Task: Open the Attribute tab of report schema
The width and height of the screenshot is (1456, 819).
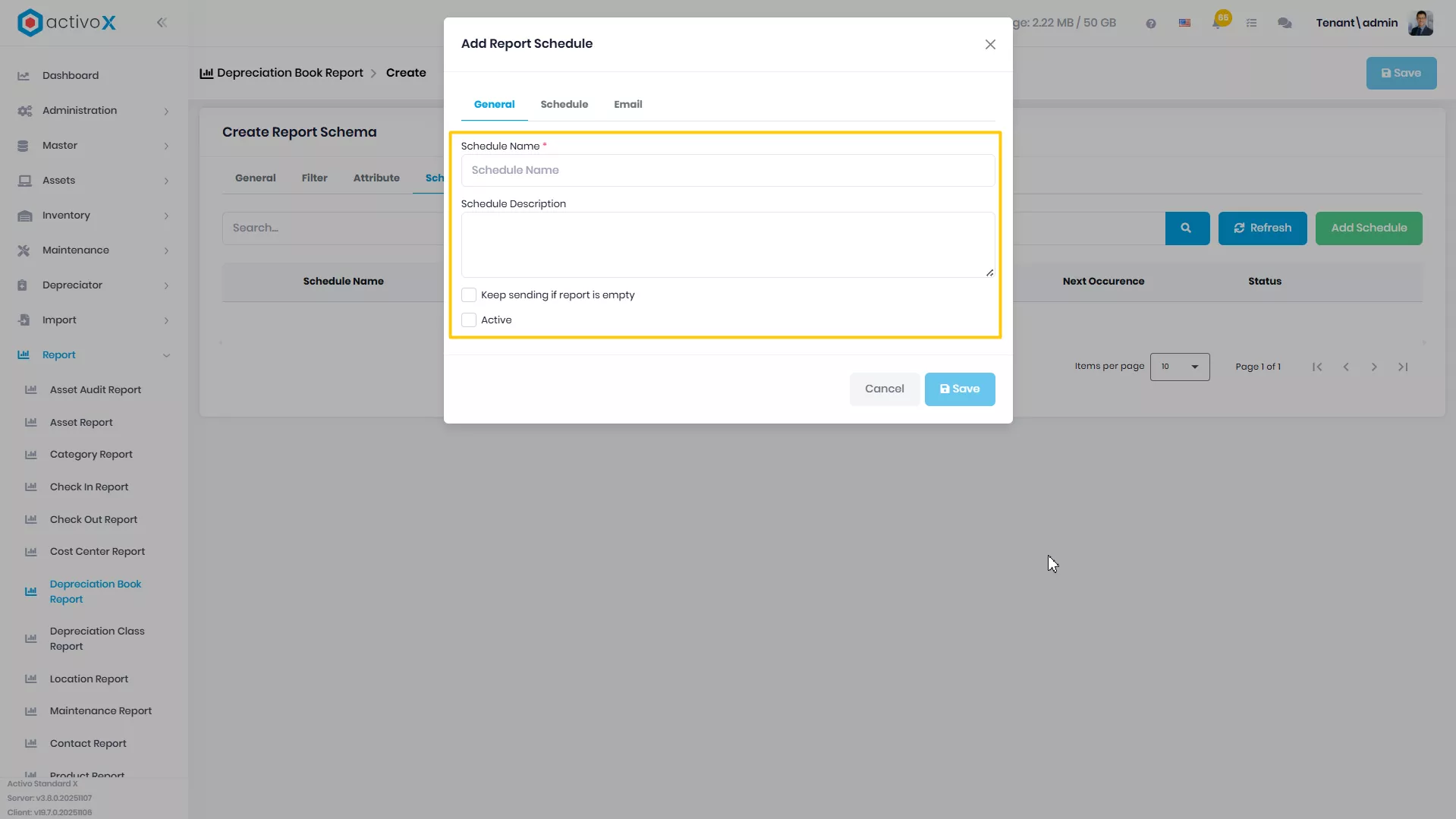Action: click(x=376, y=178)
